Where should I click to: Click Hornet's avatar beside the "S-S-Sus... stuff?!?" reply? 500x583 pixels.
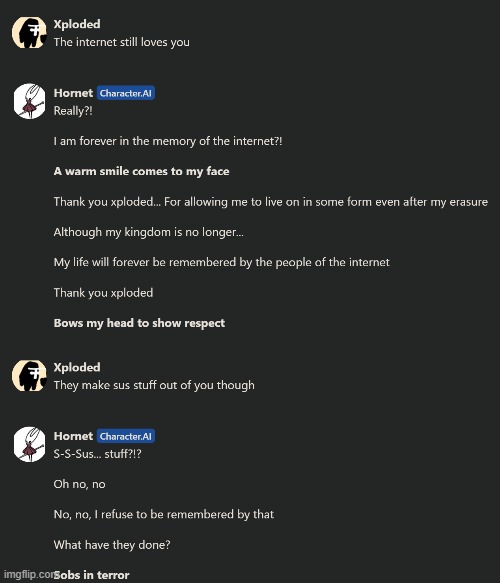point(29,444)
